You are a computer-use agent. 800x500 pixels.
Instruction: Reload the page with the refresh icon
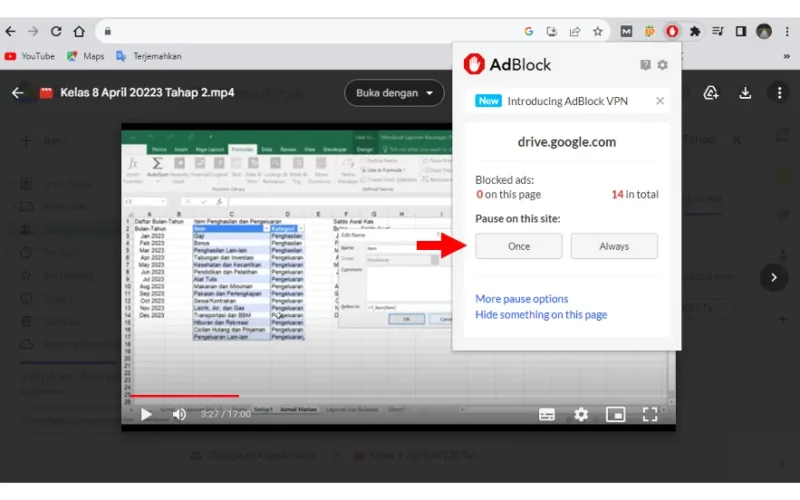coord(56,32)
